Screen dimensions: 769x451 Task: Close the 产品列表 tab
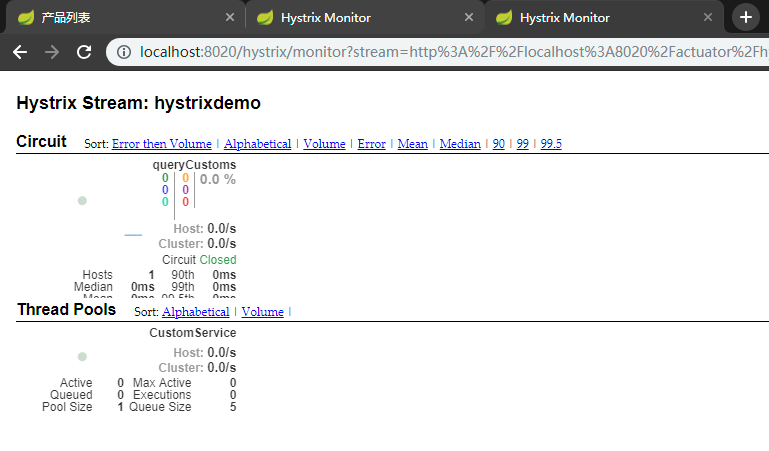(x=230, y=18)
